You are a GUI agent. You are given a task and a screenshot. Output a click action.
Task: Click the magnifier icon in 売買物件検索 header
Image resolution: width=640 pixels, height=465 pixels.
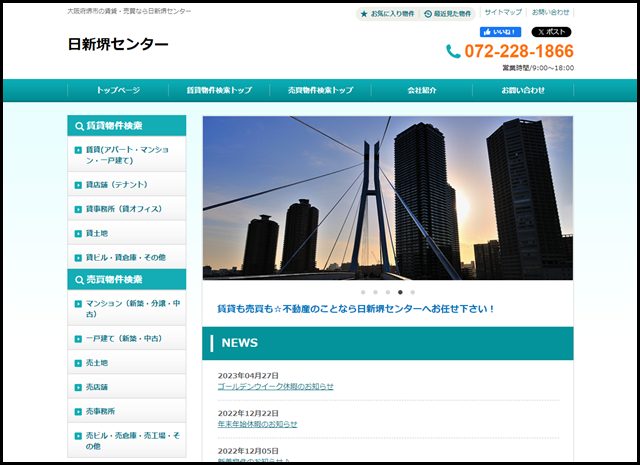tap(79, 280)
